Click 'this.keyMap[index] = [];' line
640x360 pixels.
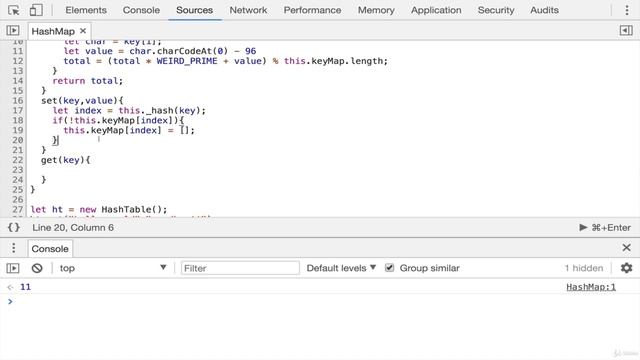pos(129,130)
